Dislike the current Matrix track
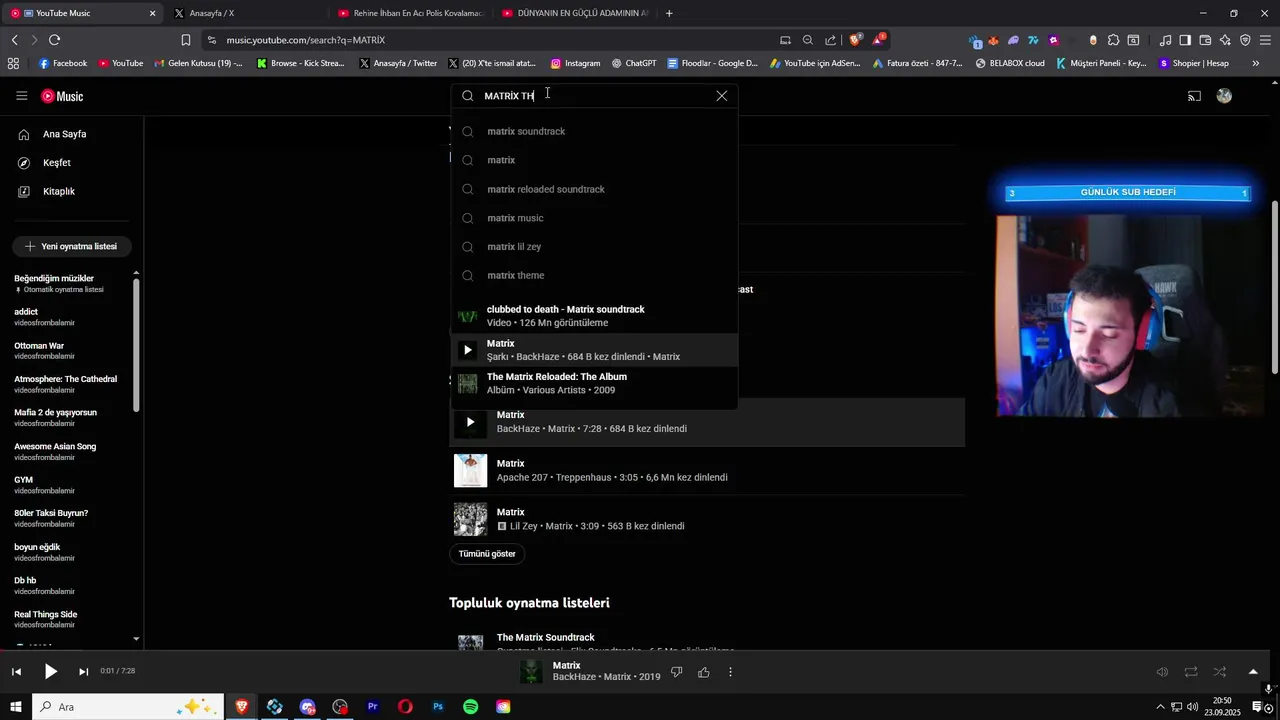1280x720 pixels. (x=676, y=672)
